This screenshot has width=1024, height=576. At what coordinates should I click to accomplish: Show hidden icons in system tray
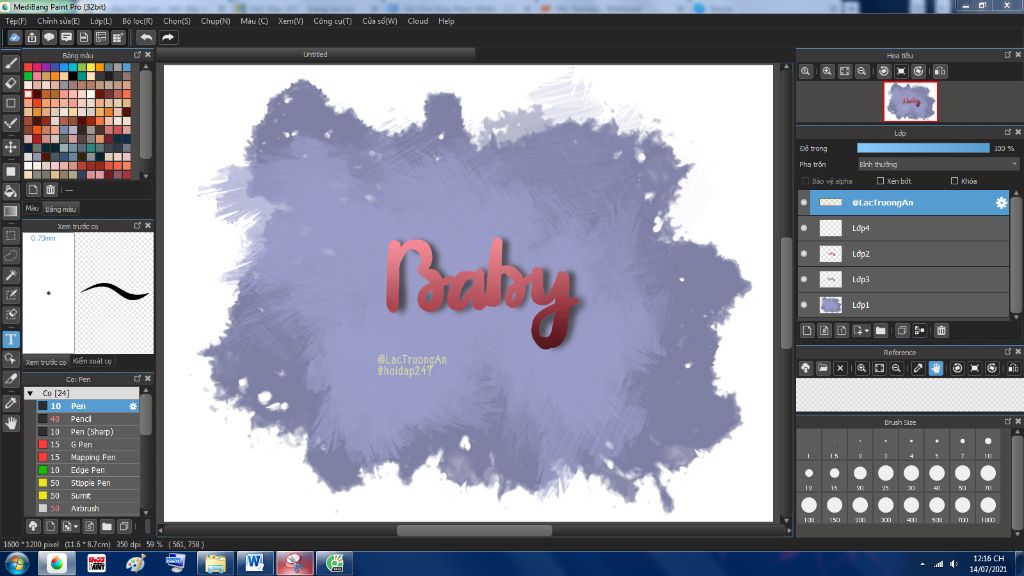click(x=922, y=564)
